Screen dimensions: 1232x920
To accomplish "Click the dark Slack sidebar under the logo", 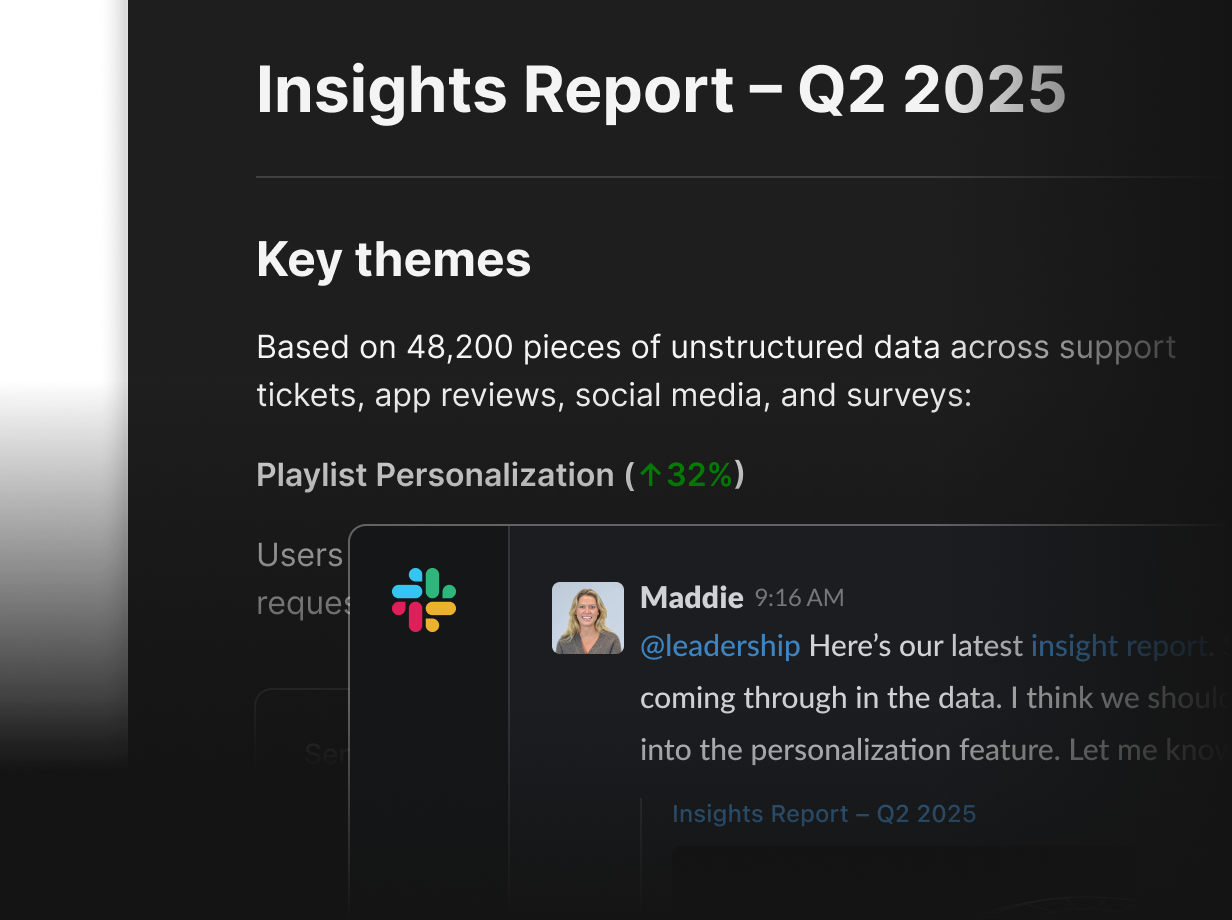I will [x=428, y=780].
